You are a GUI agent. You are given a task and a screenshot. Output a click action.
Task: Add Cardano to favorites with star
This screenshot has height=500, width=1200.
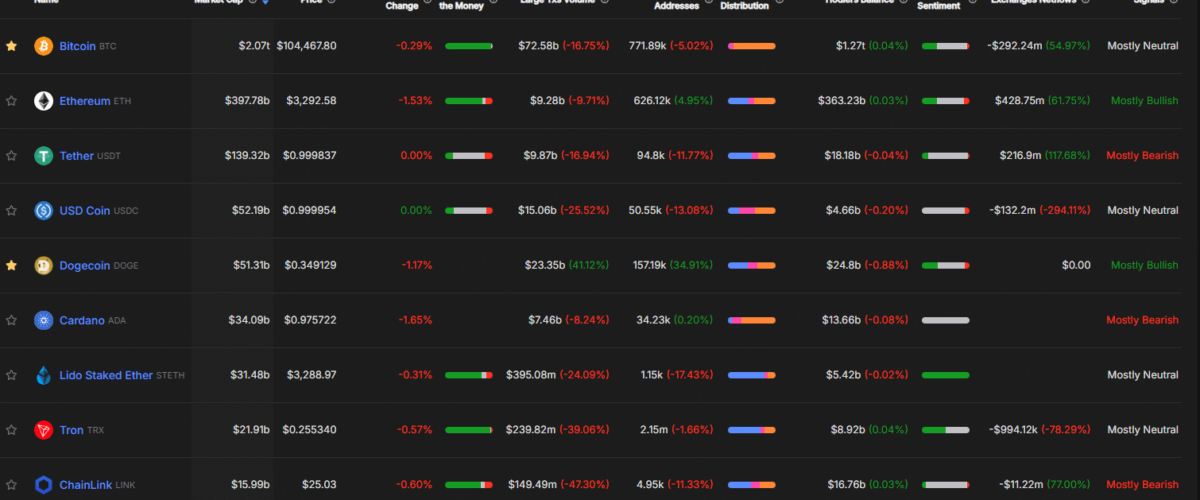12,320
